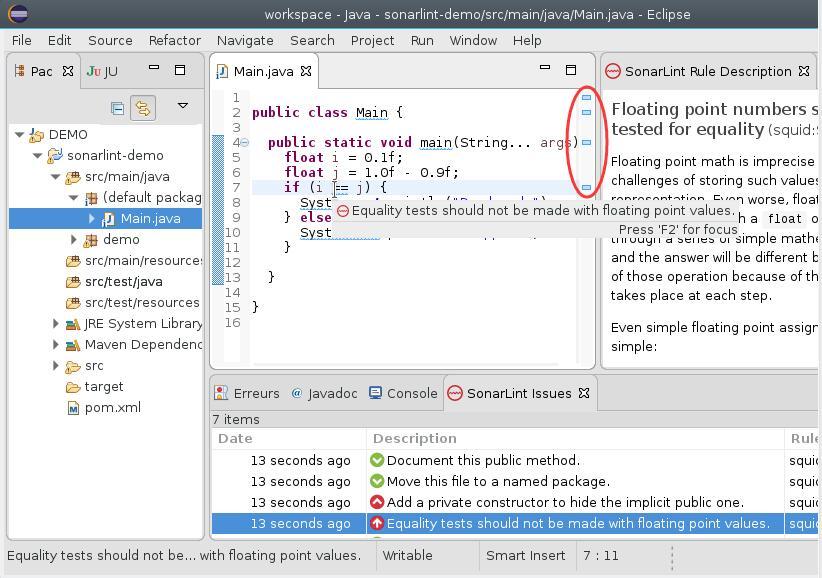Screen dimensions: 822x578
Task: Switch to the JUnit tab
Action: [x=103, y=71]
